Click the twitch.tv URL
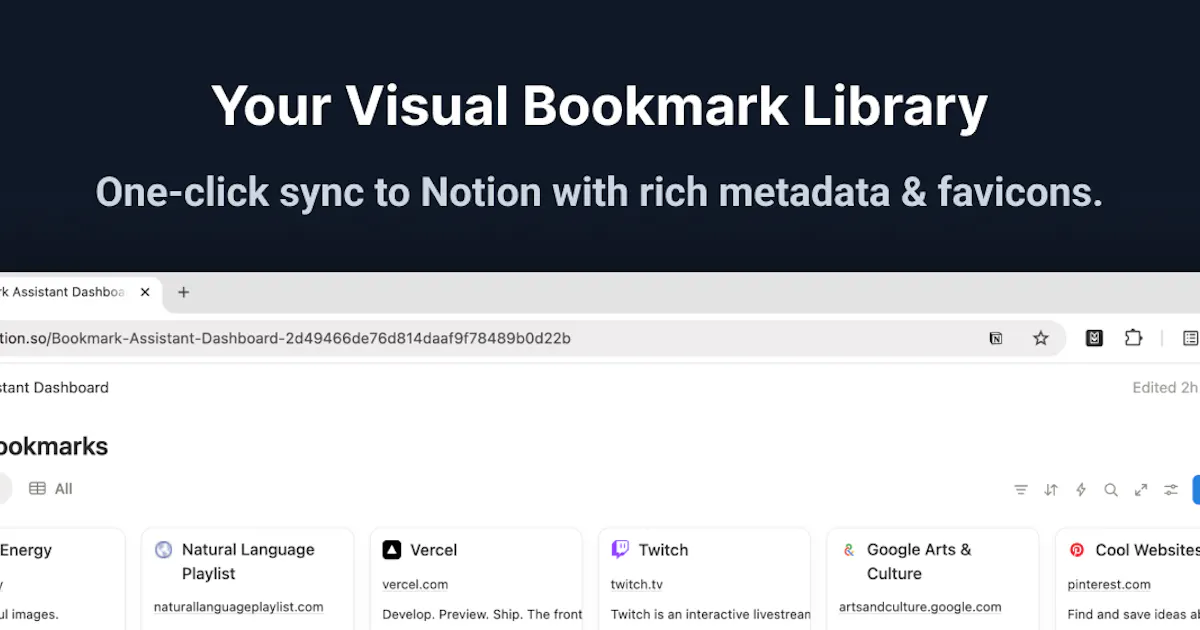Image resolution: width=1200 pixels, height=630 pixels. pyautogui.click(x=637, y=585)
